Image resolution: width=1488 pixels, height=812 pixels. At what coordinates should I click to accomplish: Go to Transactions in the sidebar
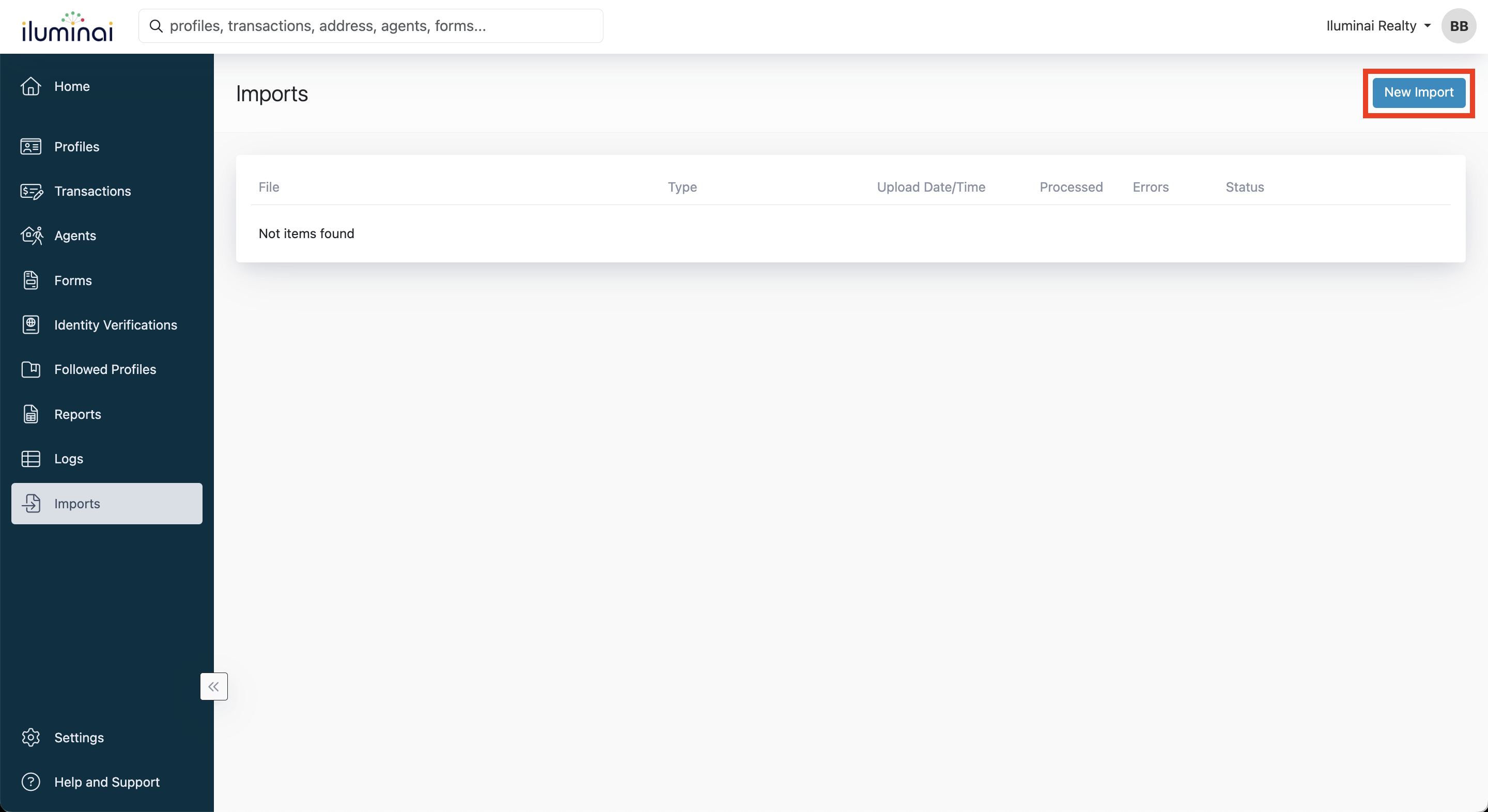[x=92, y=191]
